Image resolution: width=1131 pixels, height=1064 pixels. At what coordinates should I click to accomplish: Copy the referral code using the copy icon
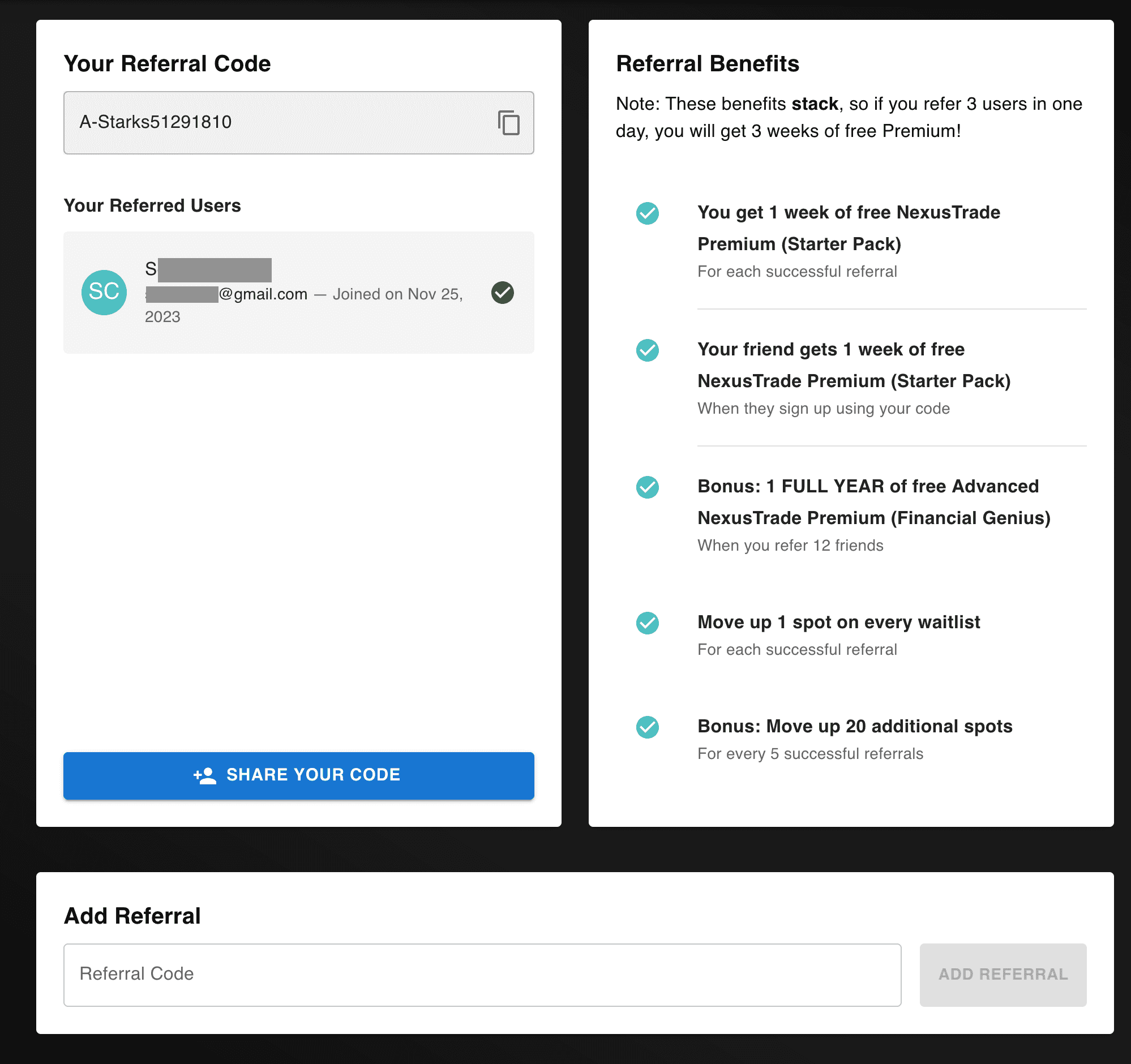(x=508, y=122)
